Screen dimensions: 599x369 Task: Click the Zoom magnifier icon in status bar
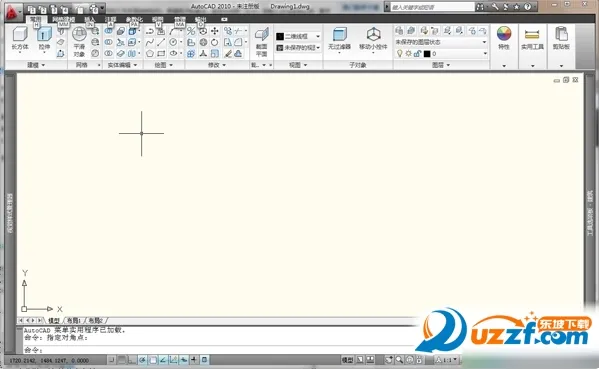pyautogui.click(x=399, y=359)
